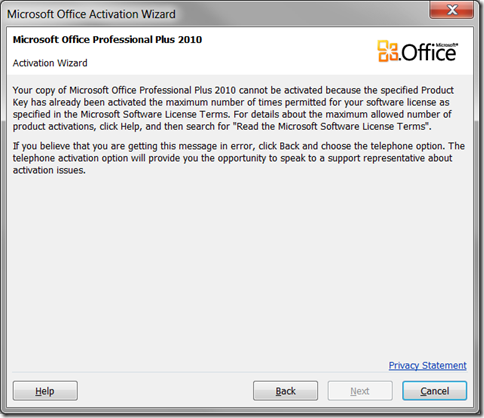The height and width of the screenshot is (418, 484).
Task: Open the Privacy Statement link
Action: click(428, 365)
